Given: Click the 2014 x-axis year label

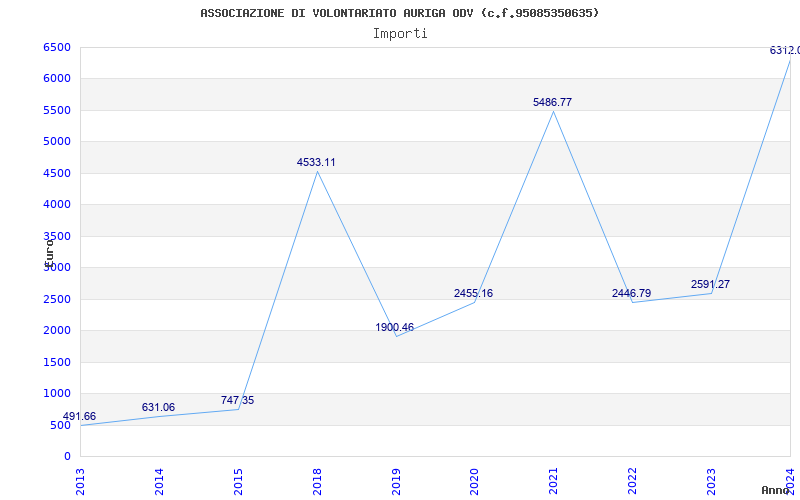Looking at the screenshot, I should coord(159,482).
